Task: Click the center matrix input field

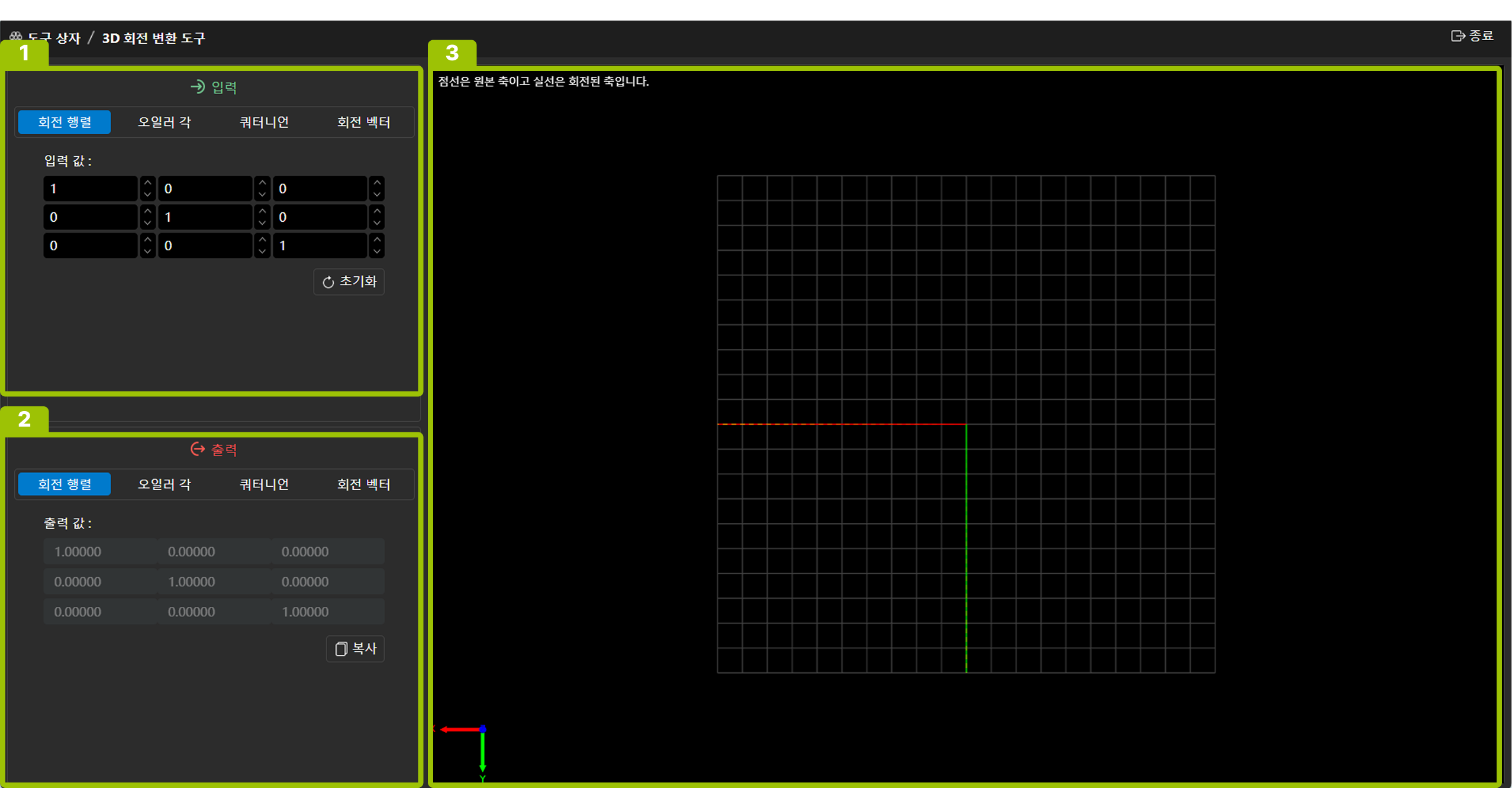Action: point(205,217)
